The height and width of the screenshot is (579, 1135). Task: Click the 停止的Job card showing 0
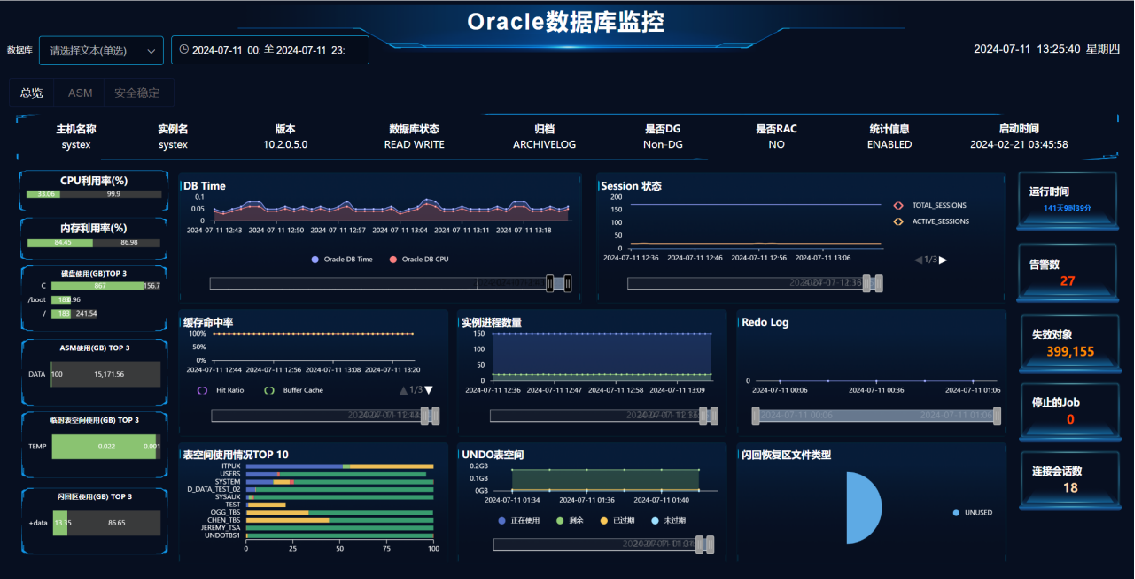(1069, 411)
